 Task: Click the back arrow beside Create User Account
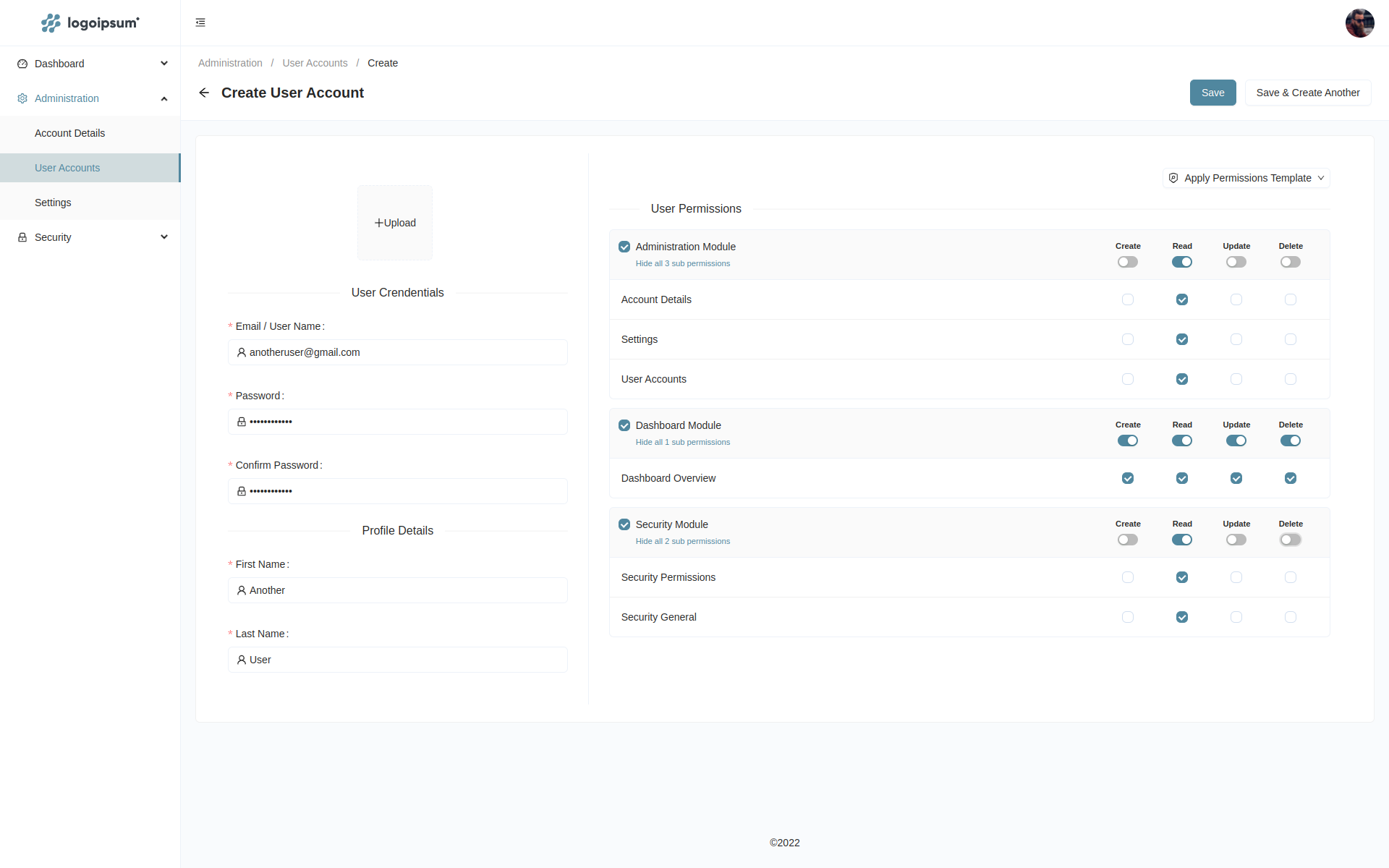[204, 93]
